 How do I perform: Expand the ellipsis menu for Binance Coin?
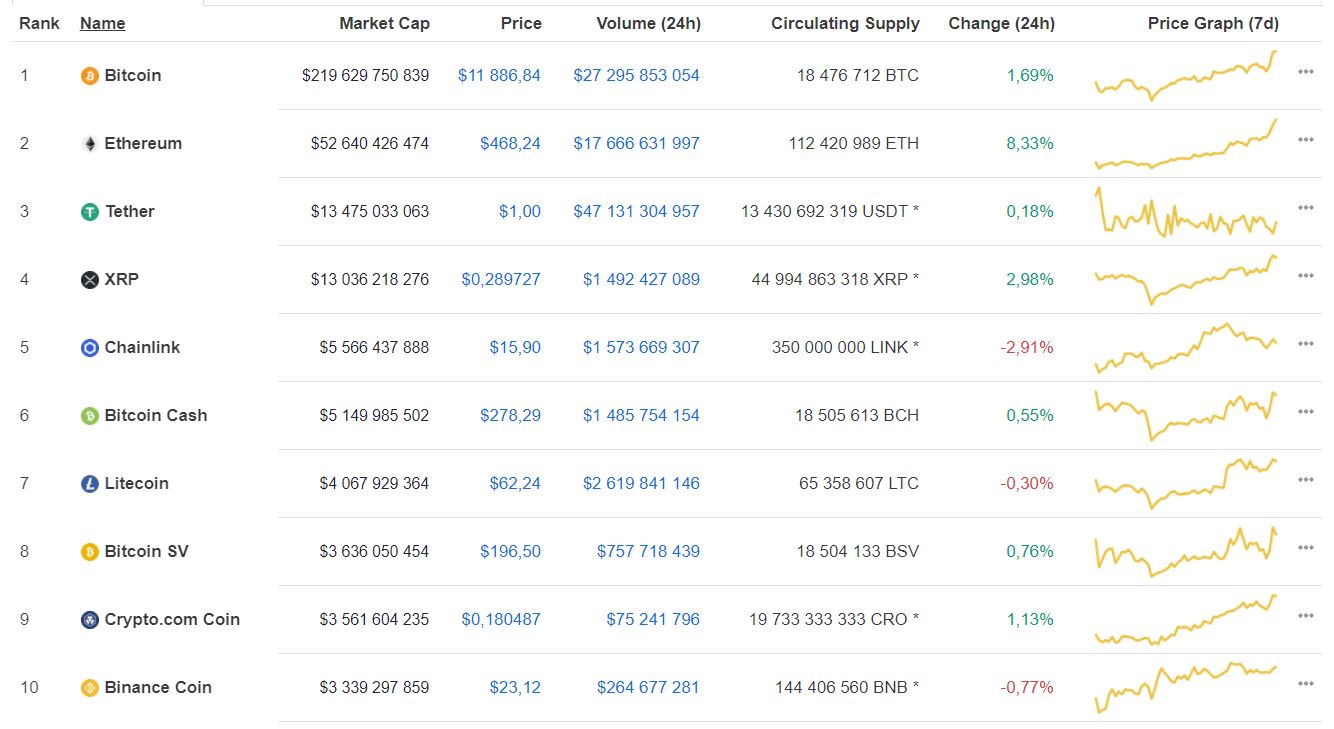[x=1305, y=684]
